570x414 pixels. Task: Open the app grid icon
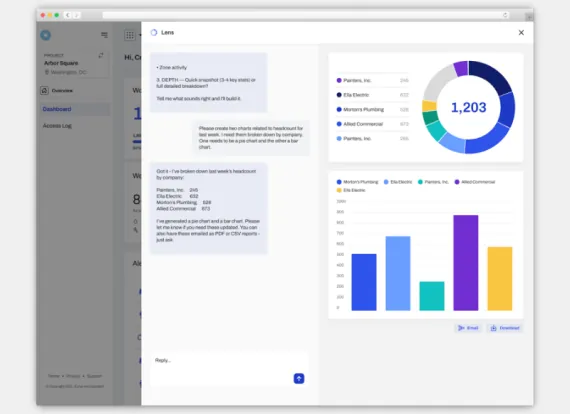(130, 35)
